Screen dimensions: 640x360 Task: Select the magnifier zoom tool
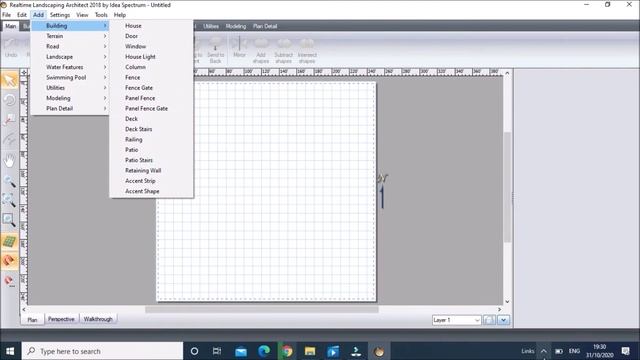click(9, 181)
